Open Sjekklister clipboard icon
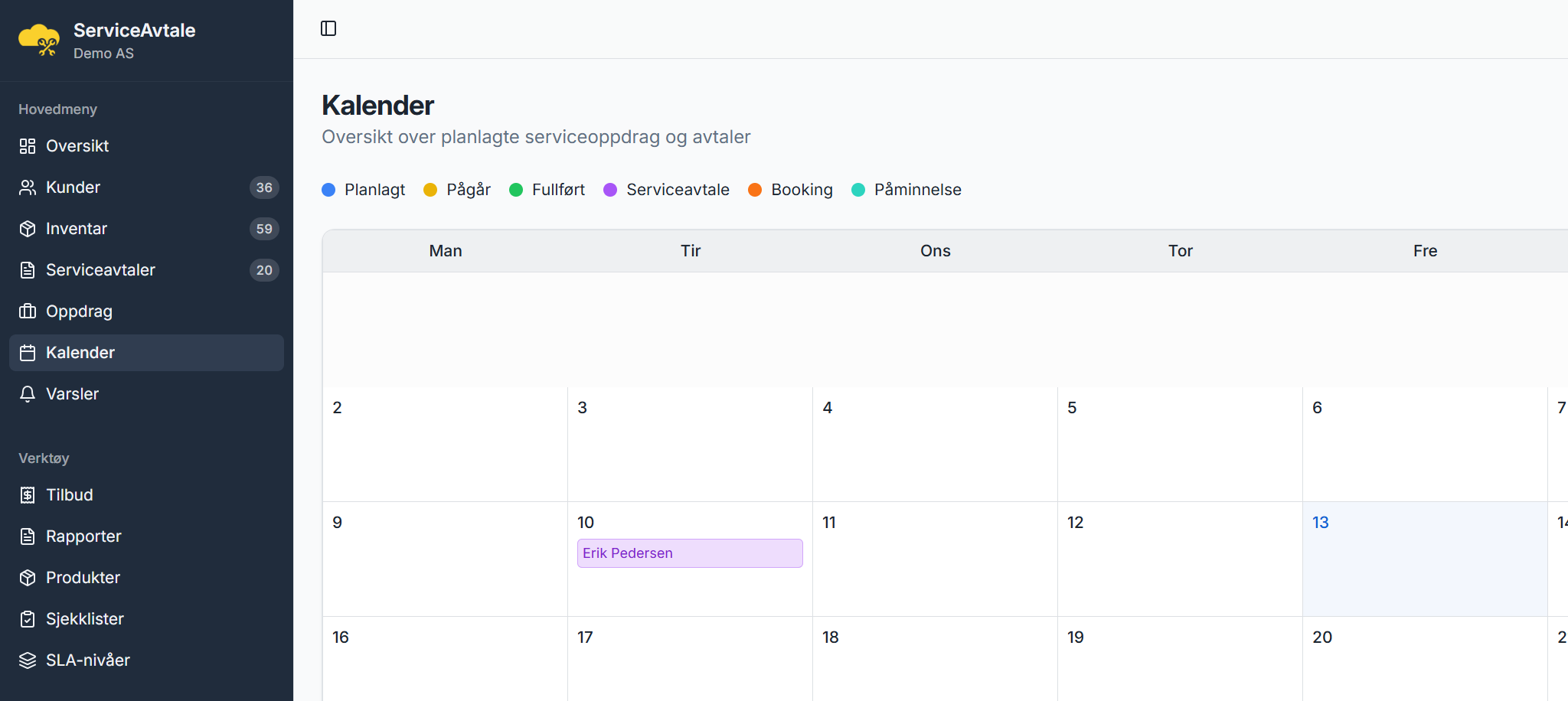Viewport: 1568px width, 701px height. [28, 619]
